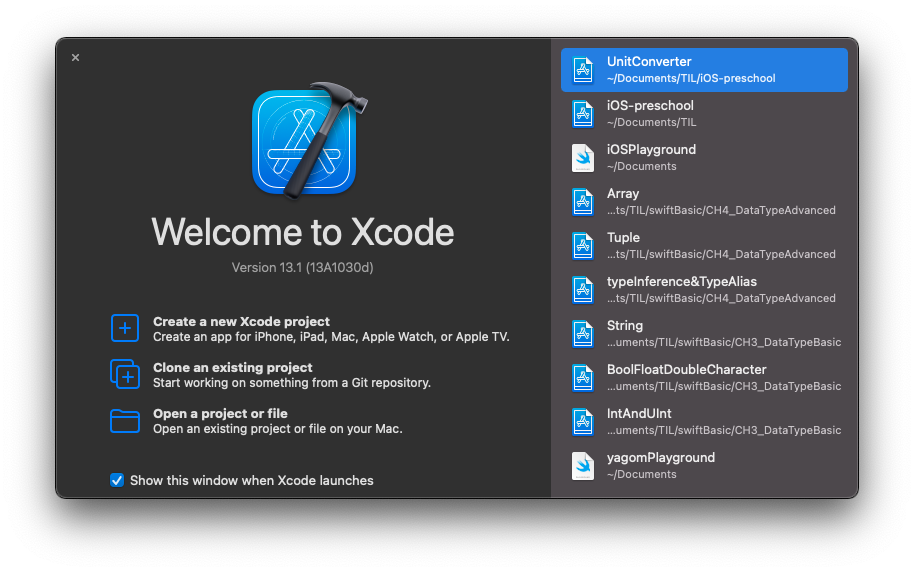This screenshot has width=914, height=572.
Task: Open the IntAndUInt recent project
Action: coord(704,422)
